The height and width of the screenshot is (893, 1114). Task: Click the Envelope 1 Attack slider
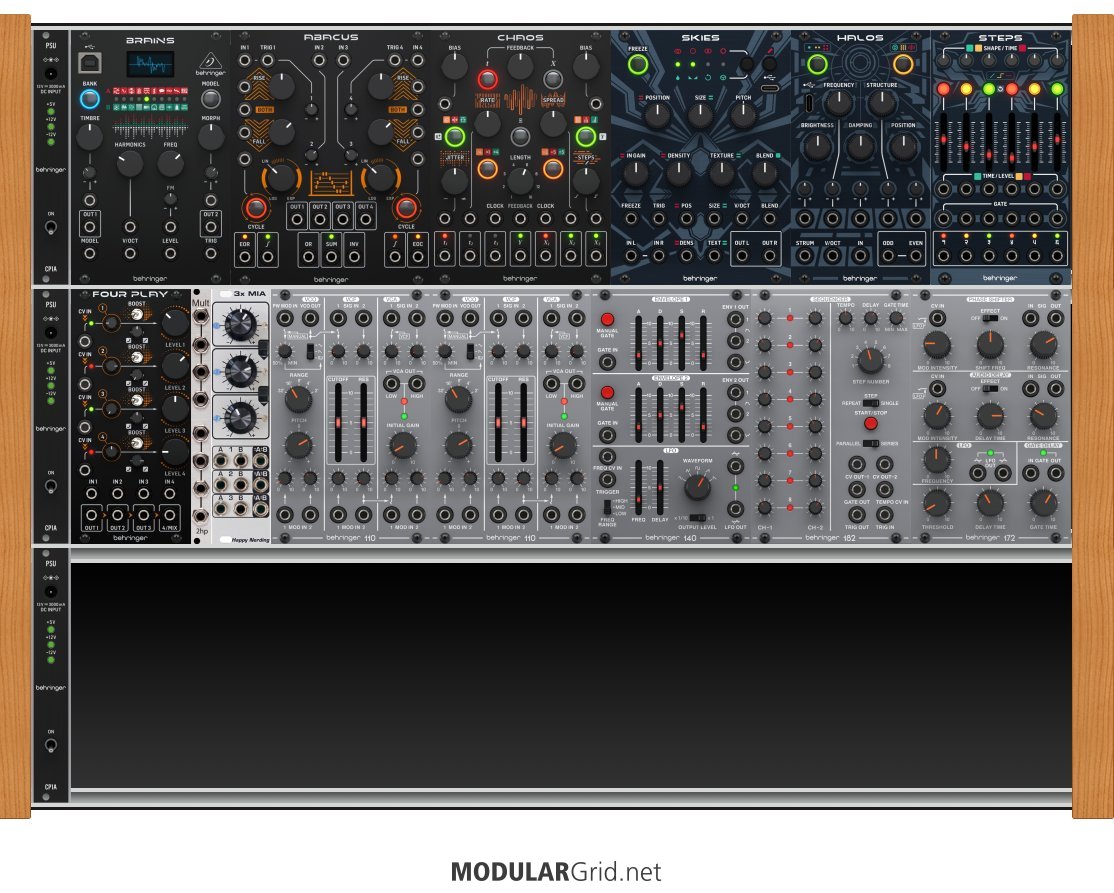point(639,343)
